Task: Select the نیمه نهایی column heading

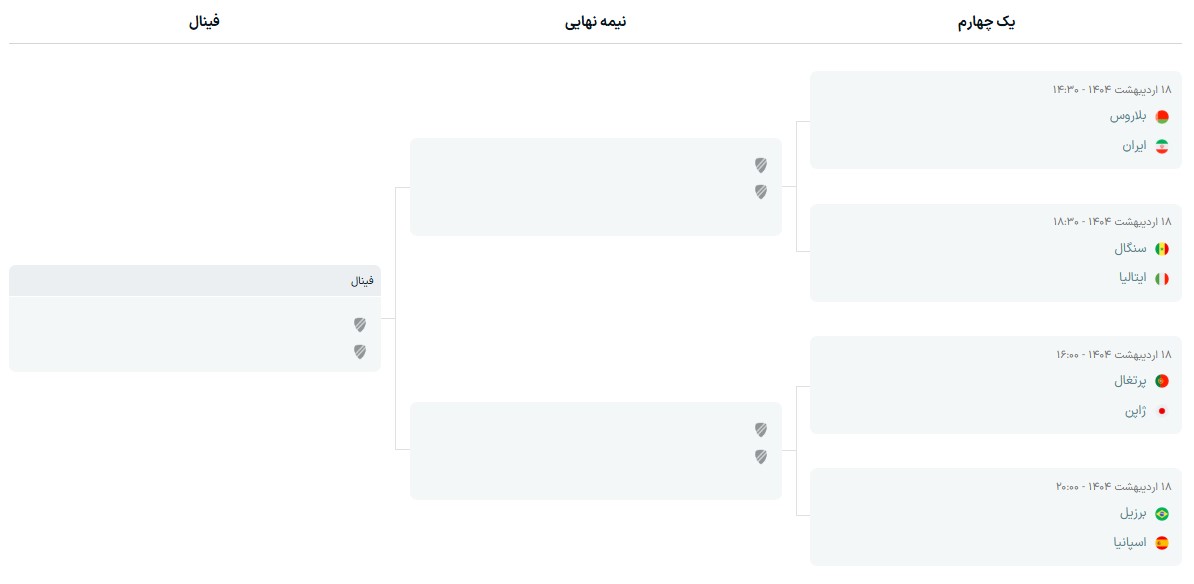Action: coord(595,22)
